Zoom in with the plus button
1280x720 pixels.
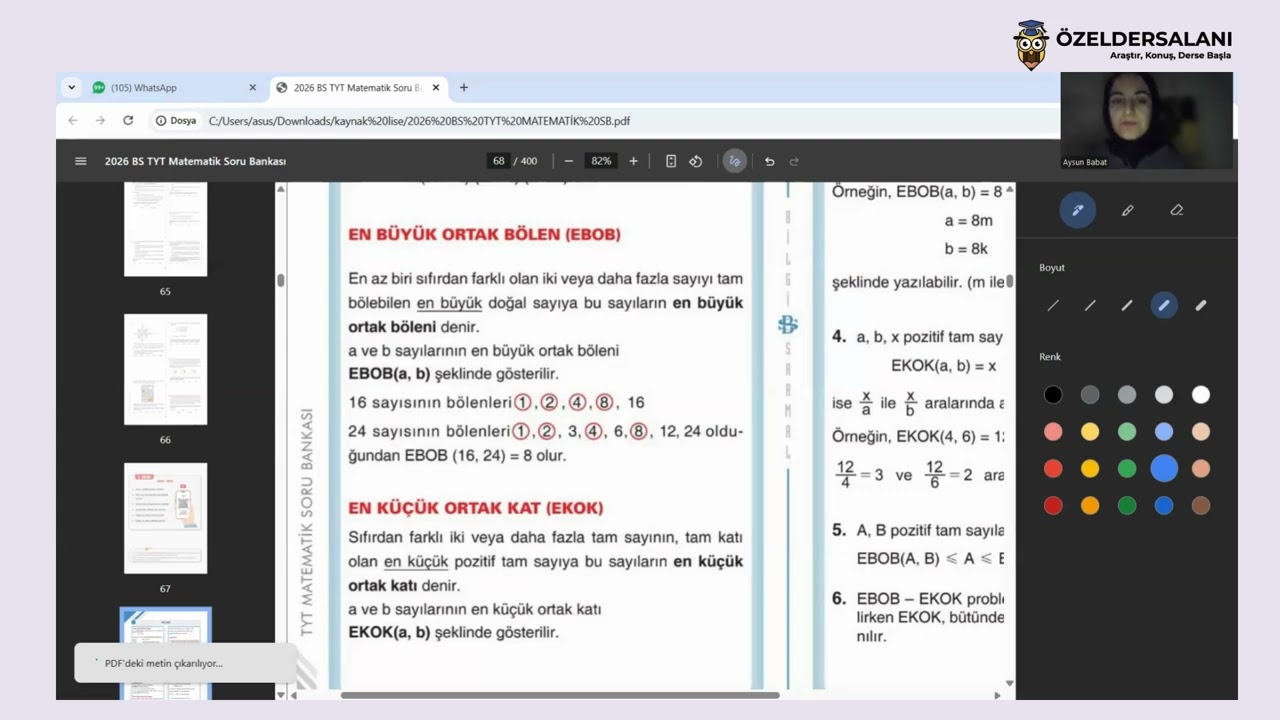point(633,161)
